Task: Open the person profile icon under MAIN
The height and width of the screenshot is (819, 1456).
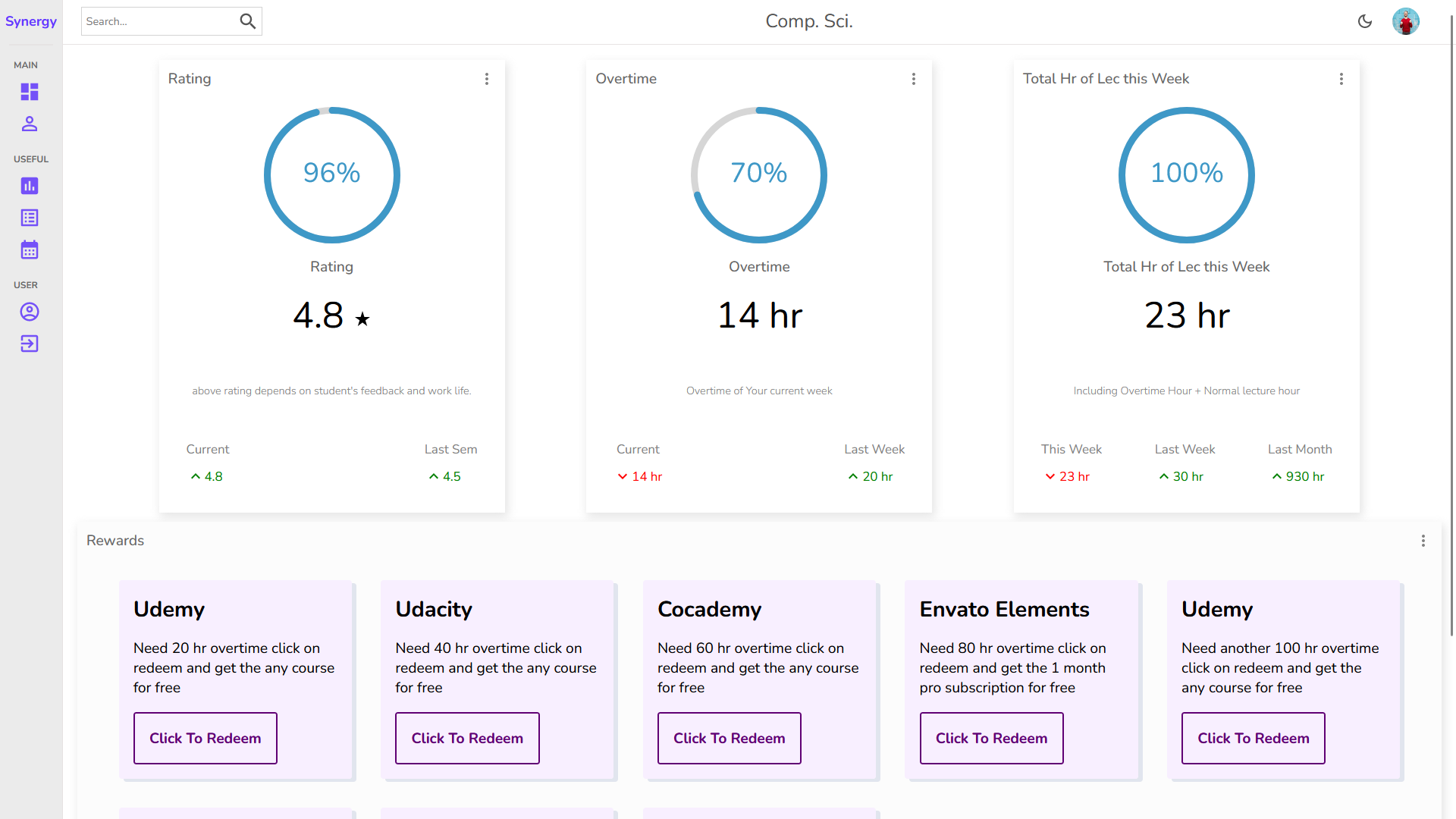Action: coord(30,124)
